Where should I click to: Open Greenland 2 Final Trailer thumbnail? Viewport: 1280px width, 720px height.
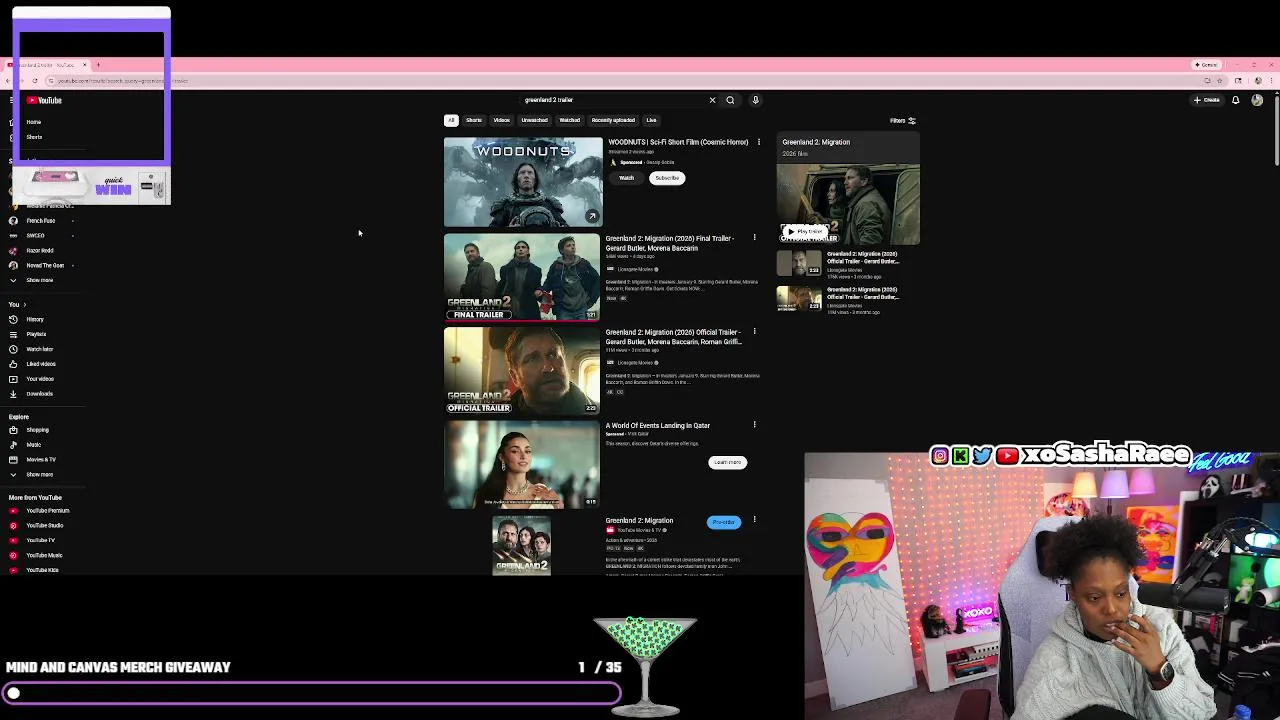522,277
